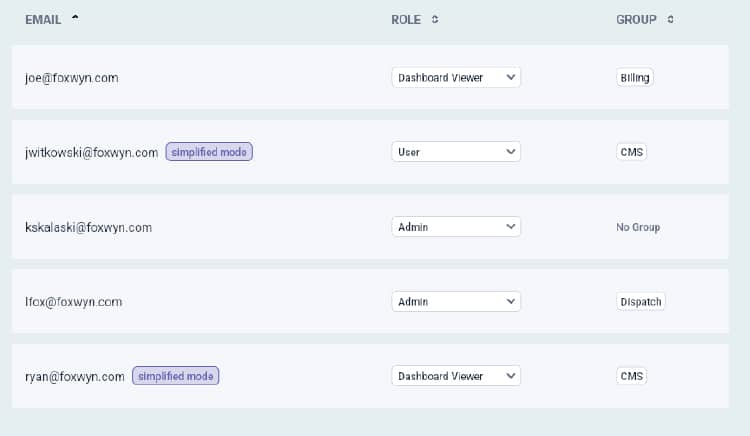Click the Role sort arrows icon
This screenshot has height=436, width=750.
click(x=435, y=19)
